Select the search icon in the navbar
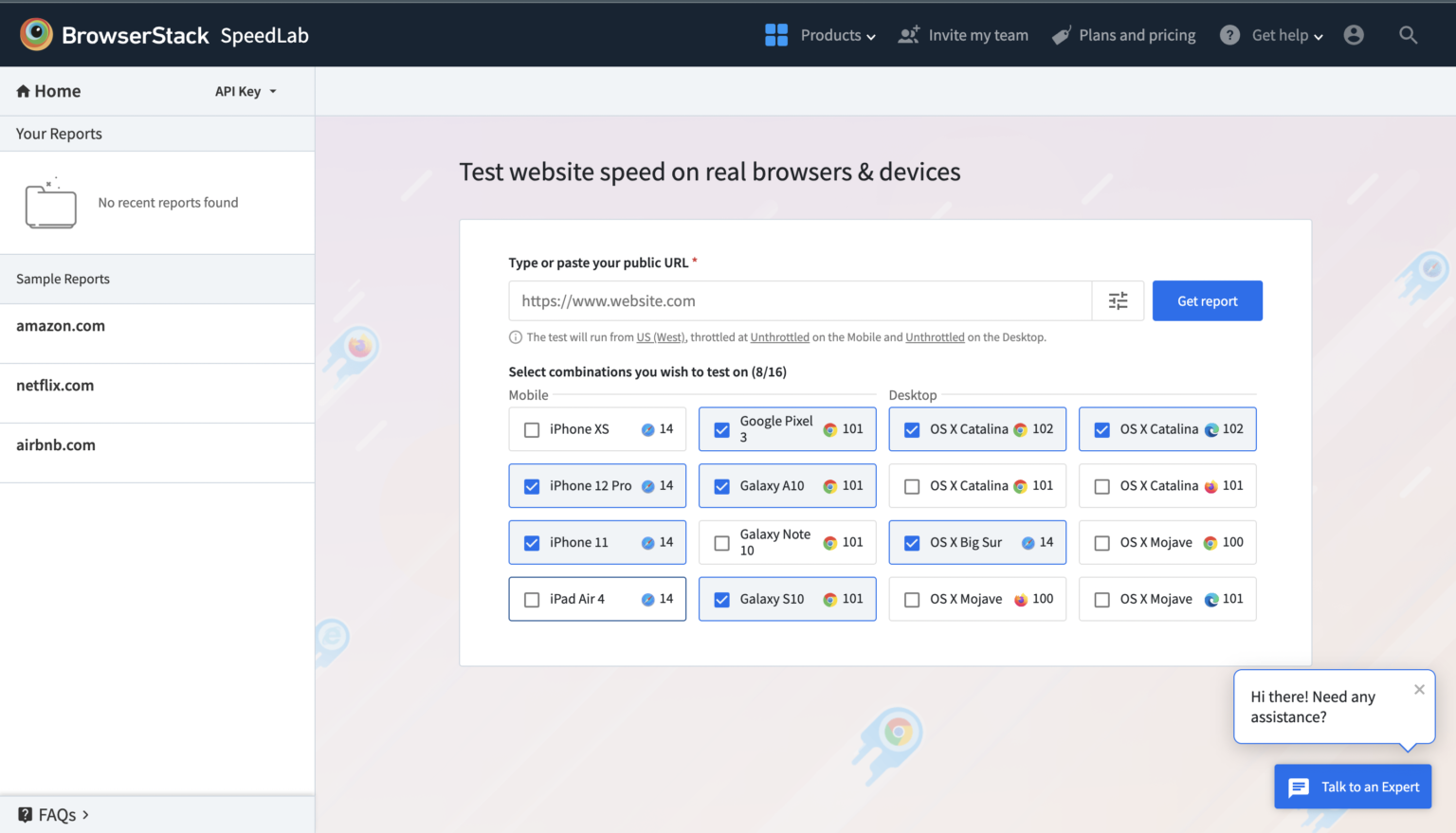The width and height of the screenshot is (1456, 833). pos(1408,34)
